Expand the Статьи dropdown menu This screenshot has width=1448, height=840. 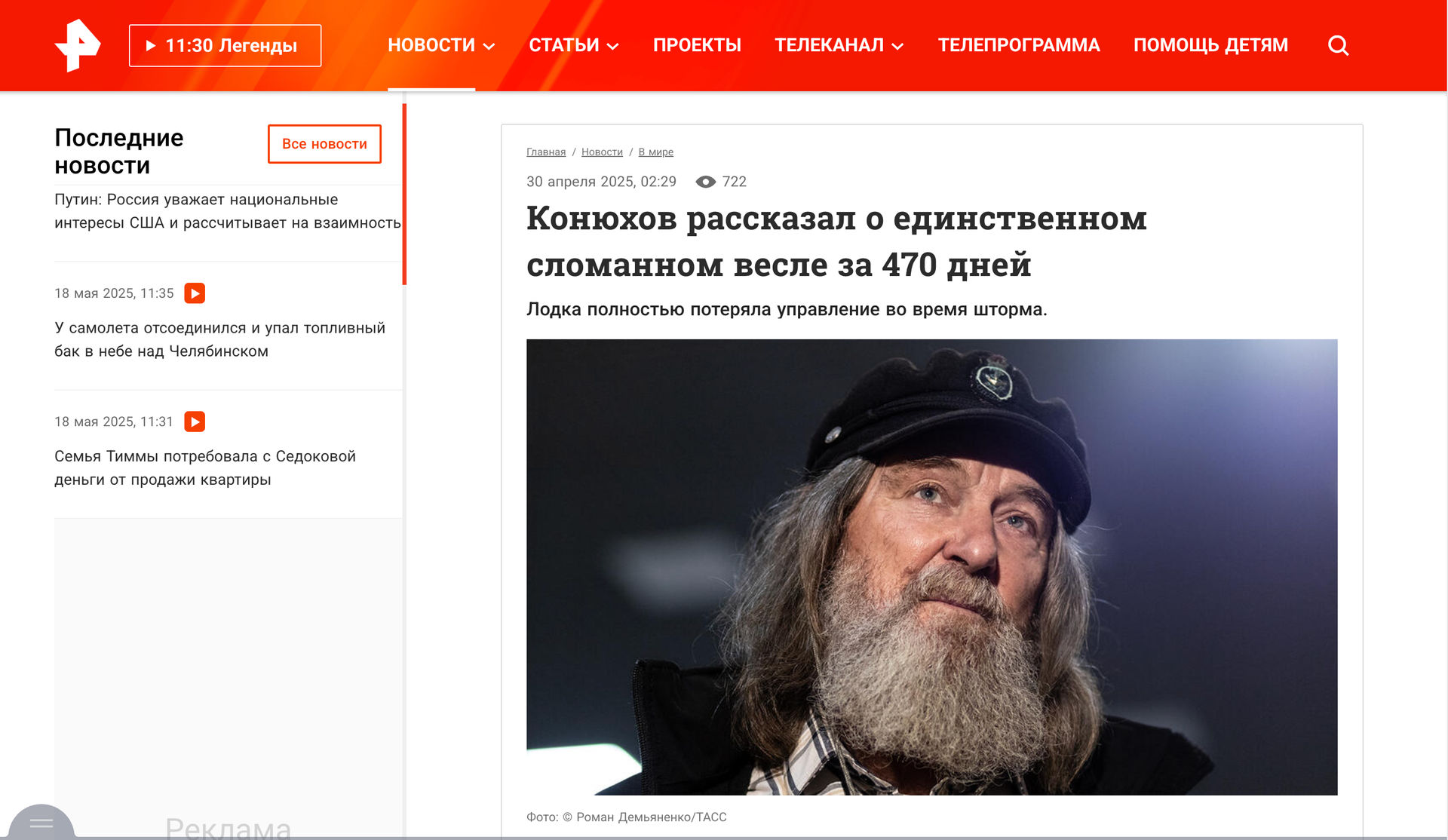pyautogui.click(x=574, y=45)
